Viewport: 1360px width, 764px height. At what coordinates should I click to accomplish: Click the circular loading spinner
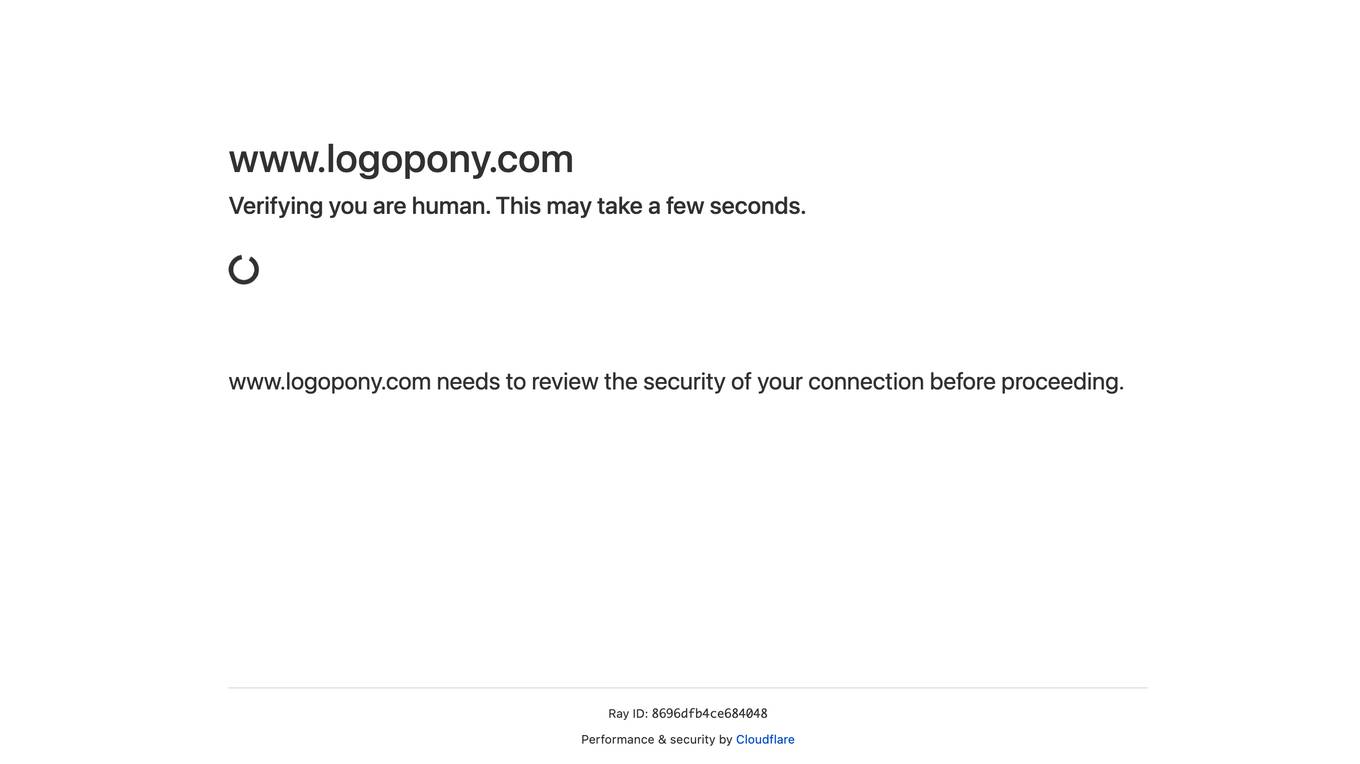tap(244, 270)
